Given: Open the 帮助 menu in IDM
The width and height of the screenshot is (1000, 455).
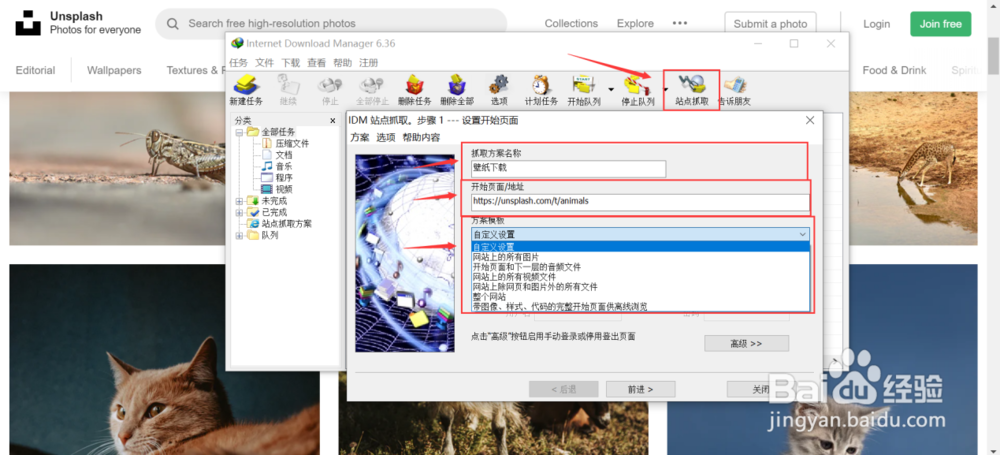Looking at the screenshot, I should (342, 63).
